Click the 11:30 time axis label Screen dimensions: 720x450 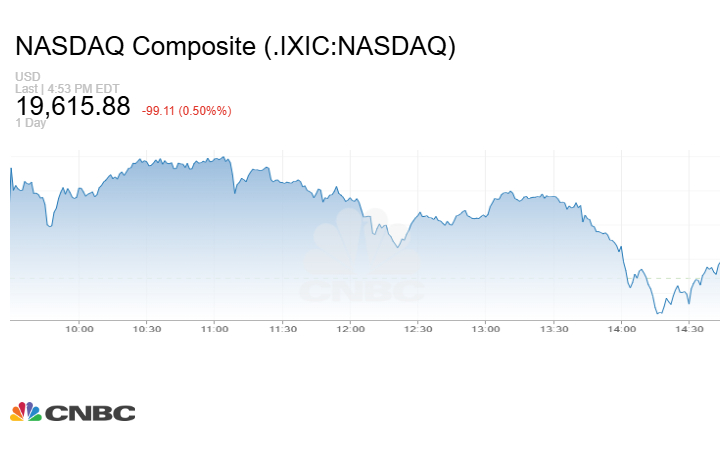(283, 329)
